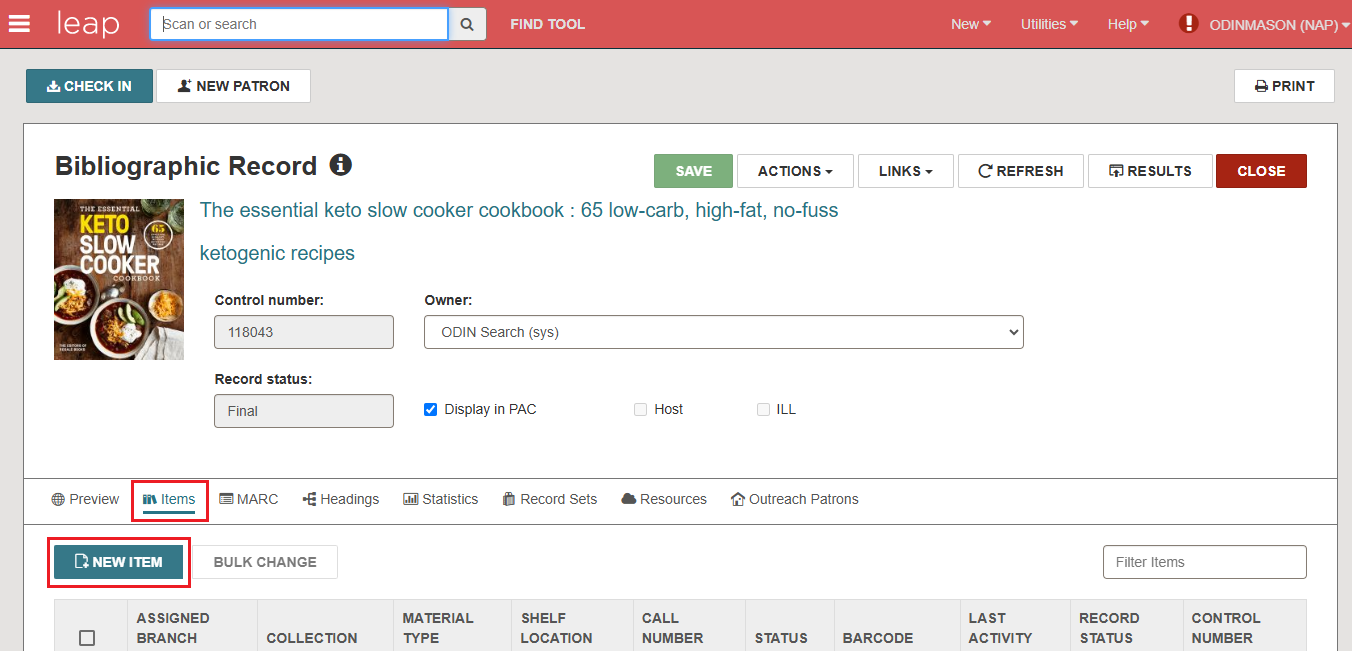Switch to the MARC tab
Viewport: 1352px width, 651px height.
pyautogui.click(x=249, y=499)
